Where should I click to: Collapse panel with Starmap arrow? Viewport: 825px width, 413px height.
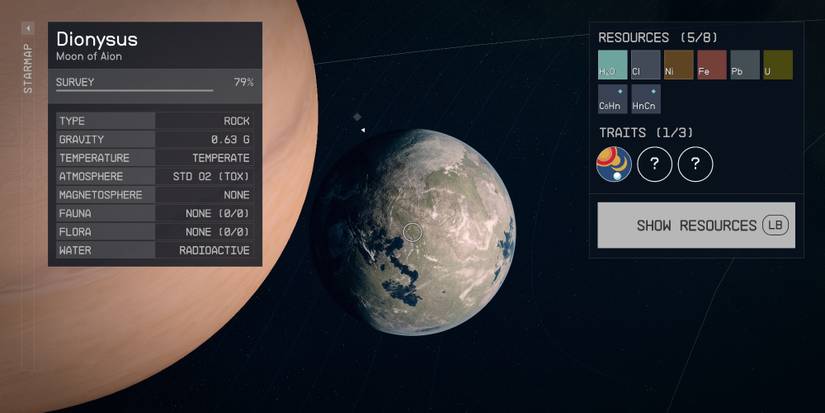(x=27, y=28)
